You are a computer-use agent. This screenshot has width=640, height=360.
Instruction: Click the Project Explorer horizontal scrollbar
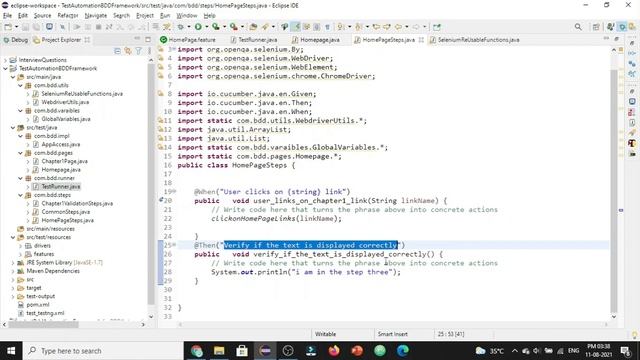pyautogui.click(x=43, y=324)
